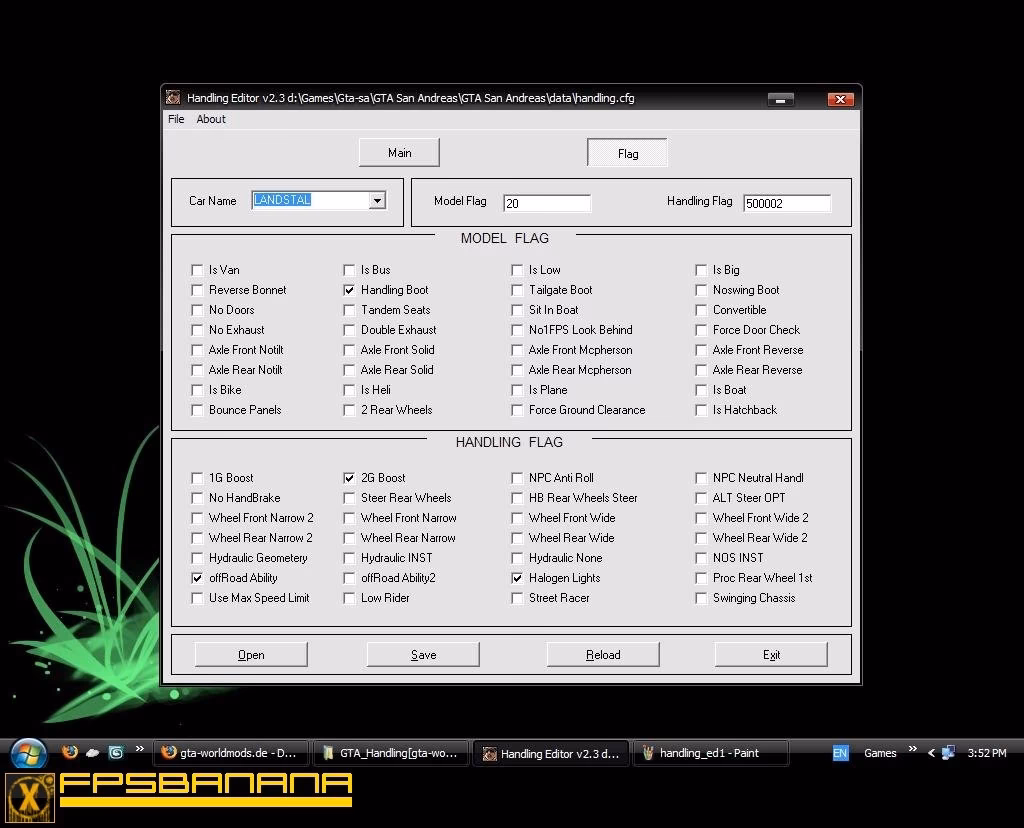Screen dimensions: 1024x828
Task: Tick the Low Rider checkbox
Action: click(349, 598)
